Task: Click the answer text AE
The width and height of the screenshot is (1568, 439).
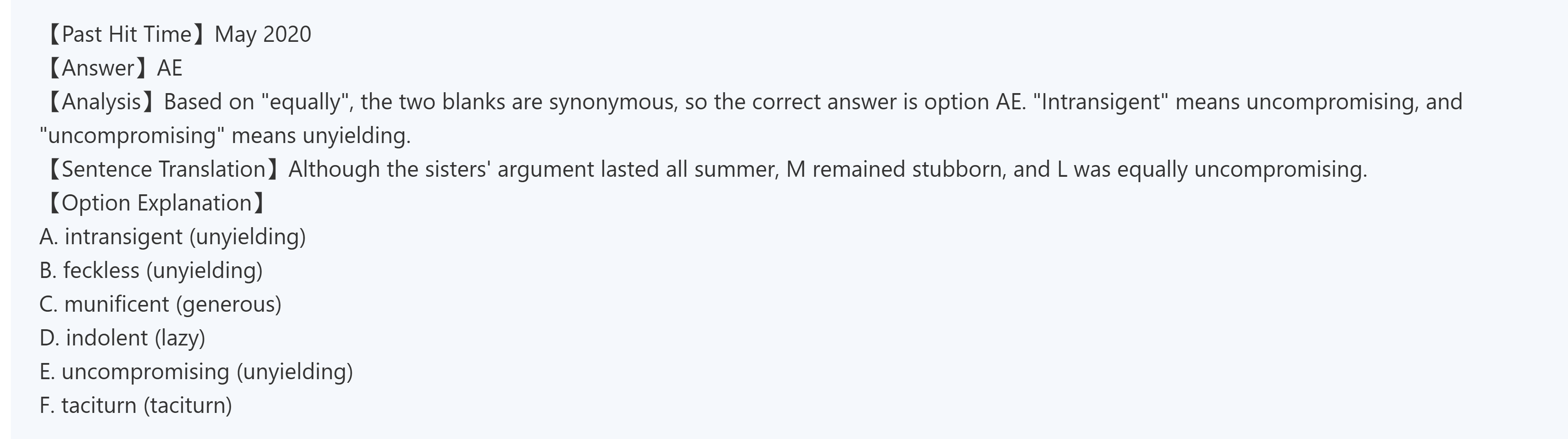Action: pos(169,68)
